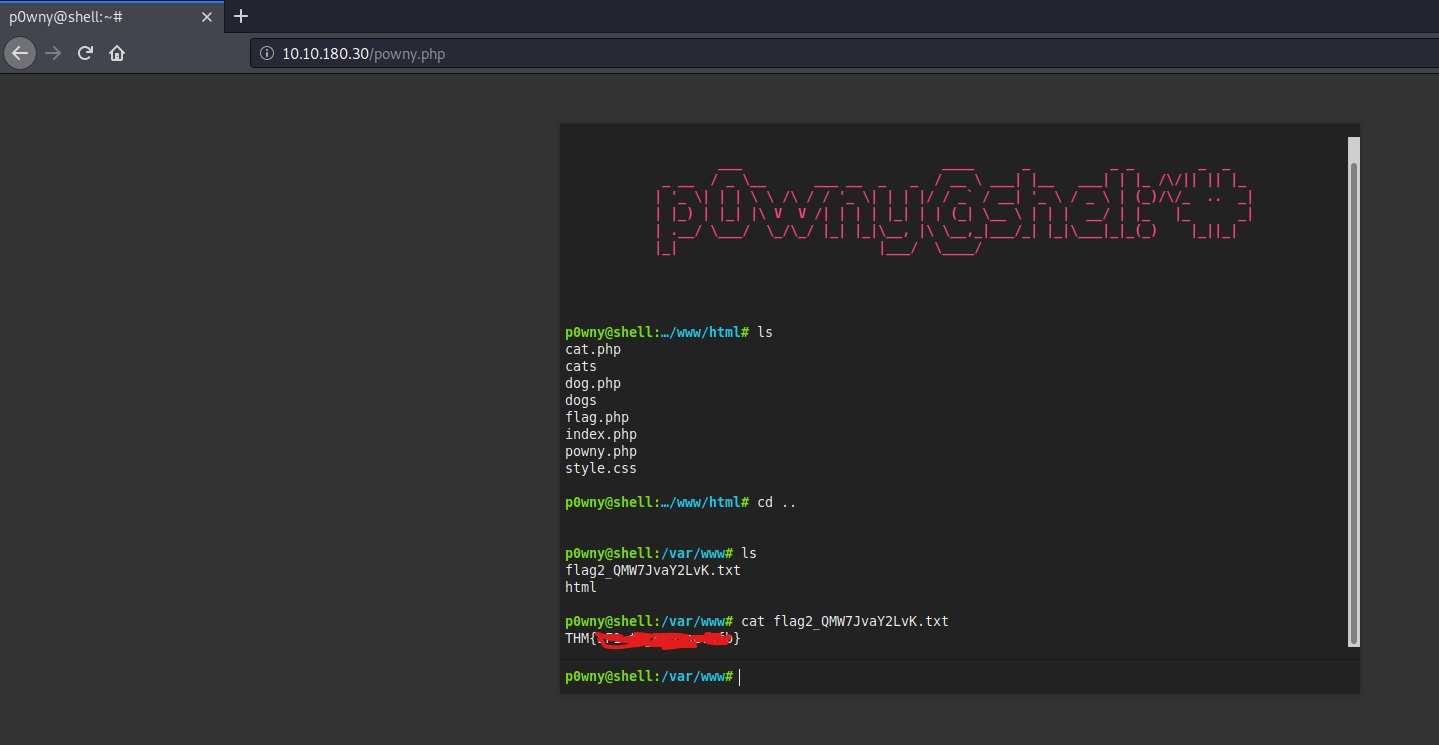This screenshot has width=1439, height=745.
Task: Open a new tab with plus button
Action: click(x=241, y=16)
